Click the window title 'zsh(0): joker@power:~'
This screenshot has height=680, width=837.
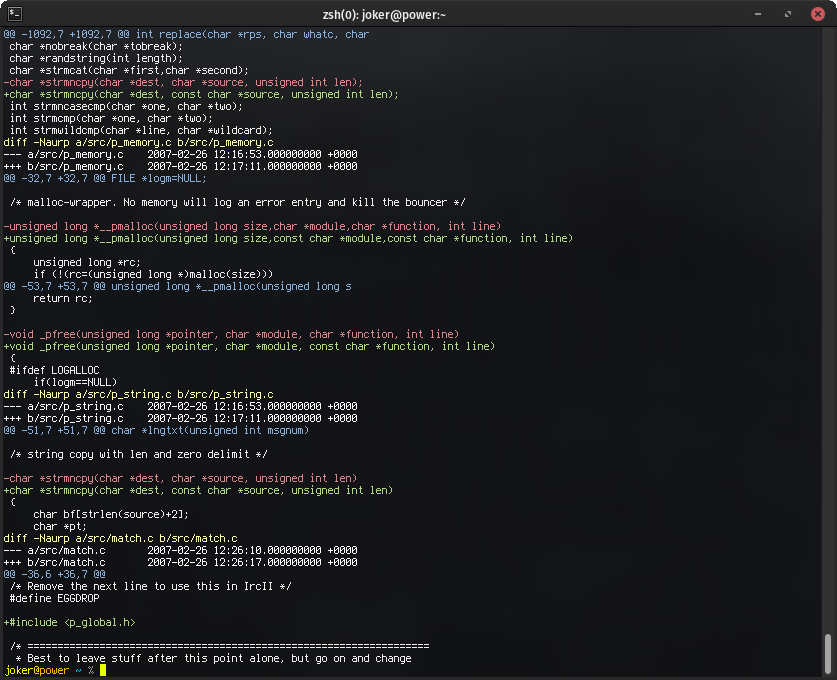point(384,14)
